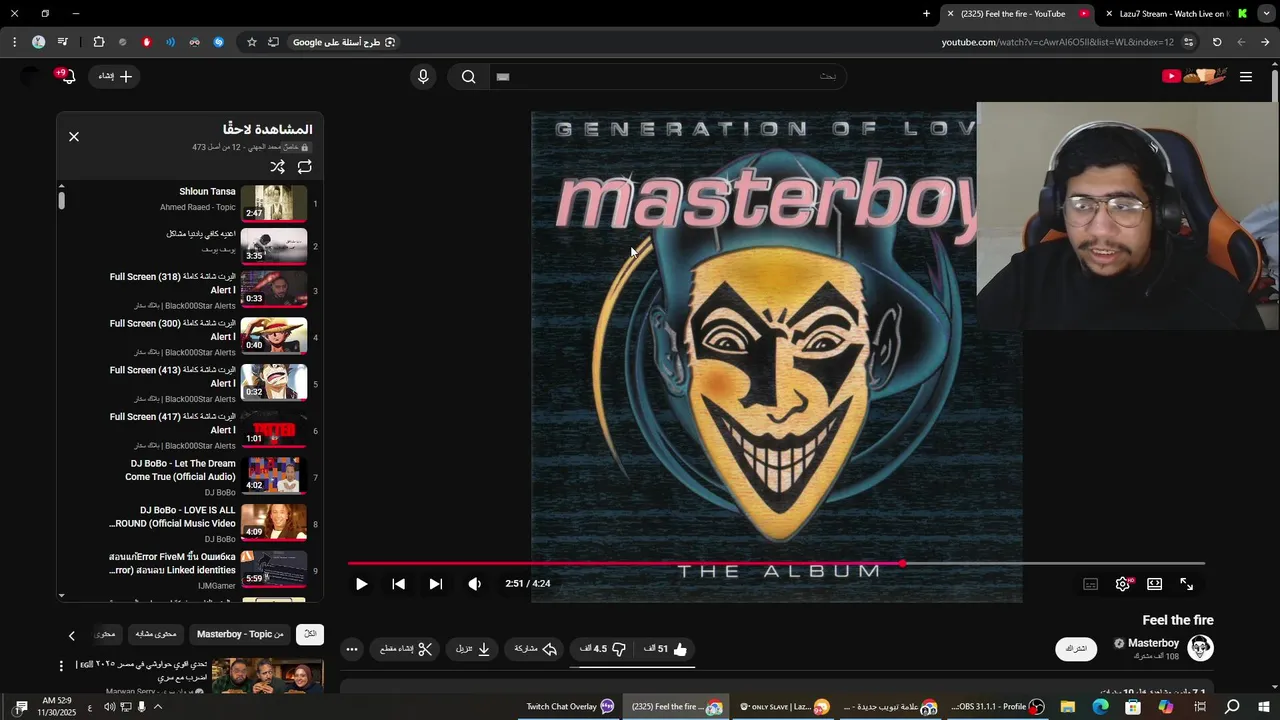Like the video with thumbs-up button
The width and height of the screenshot is (1280, 720).
click(x=667, y=649)
